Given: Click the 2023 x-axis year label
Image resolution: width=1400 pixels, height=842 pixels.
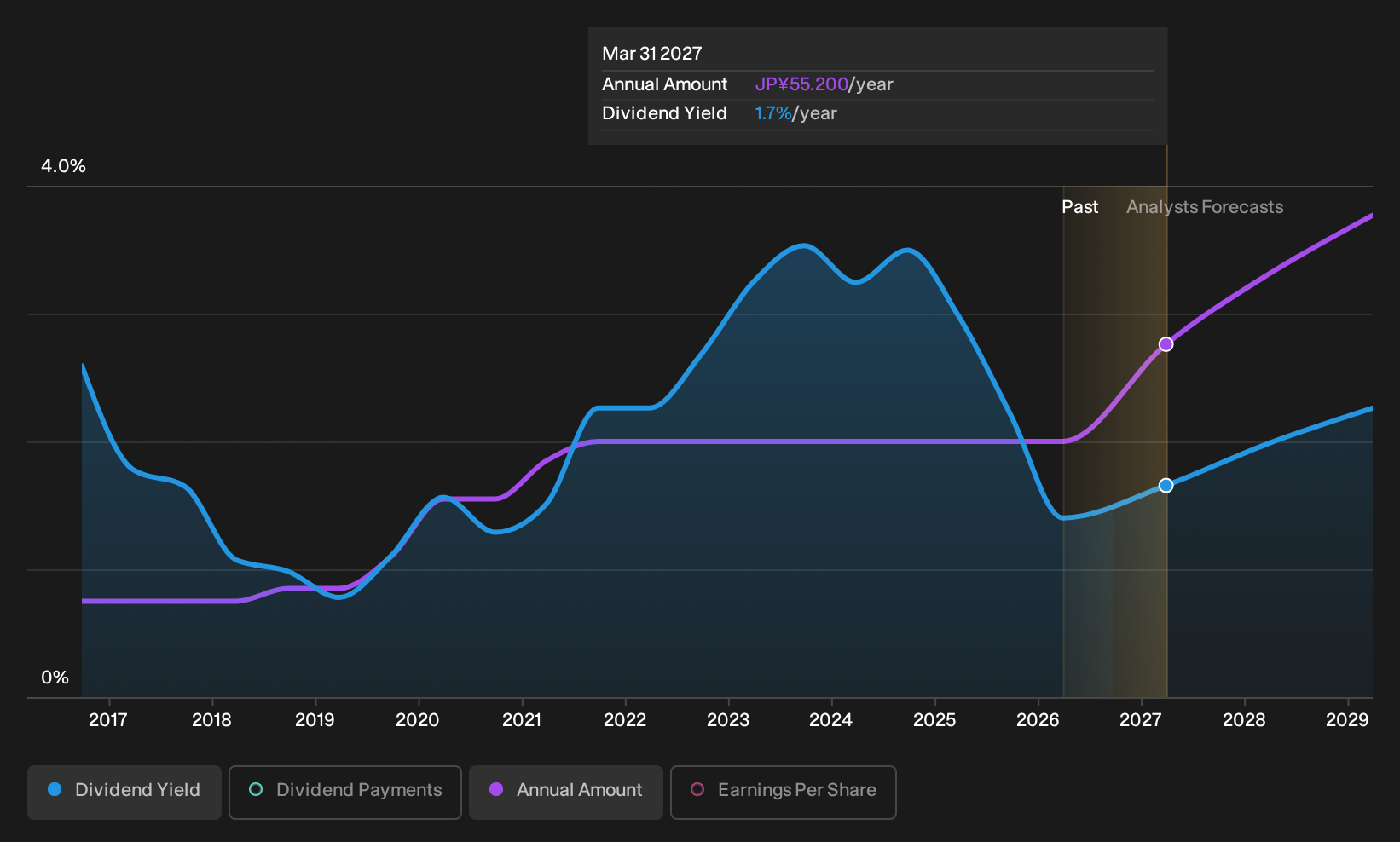Looking at the screenshot, I should (728, 720).
